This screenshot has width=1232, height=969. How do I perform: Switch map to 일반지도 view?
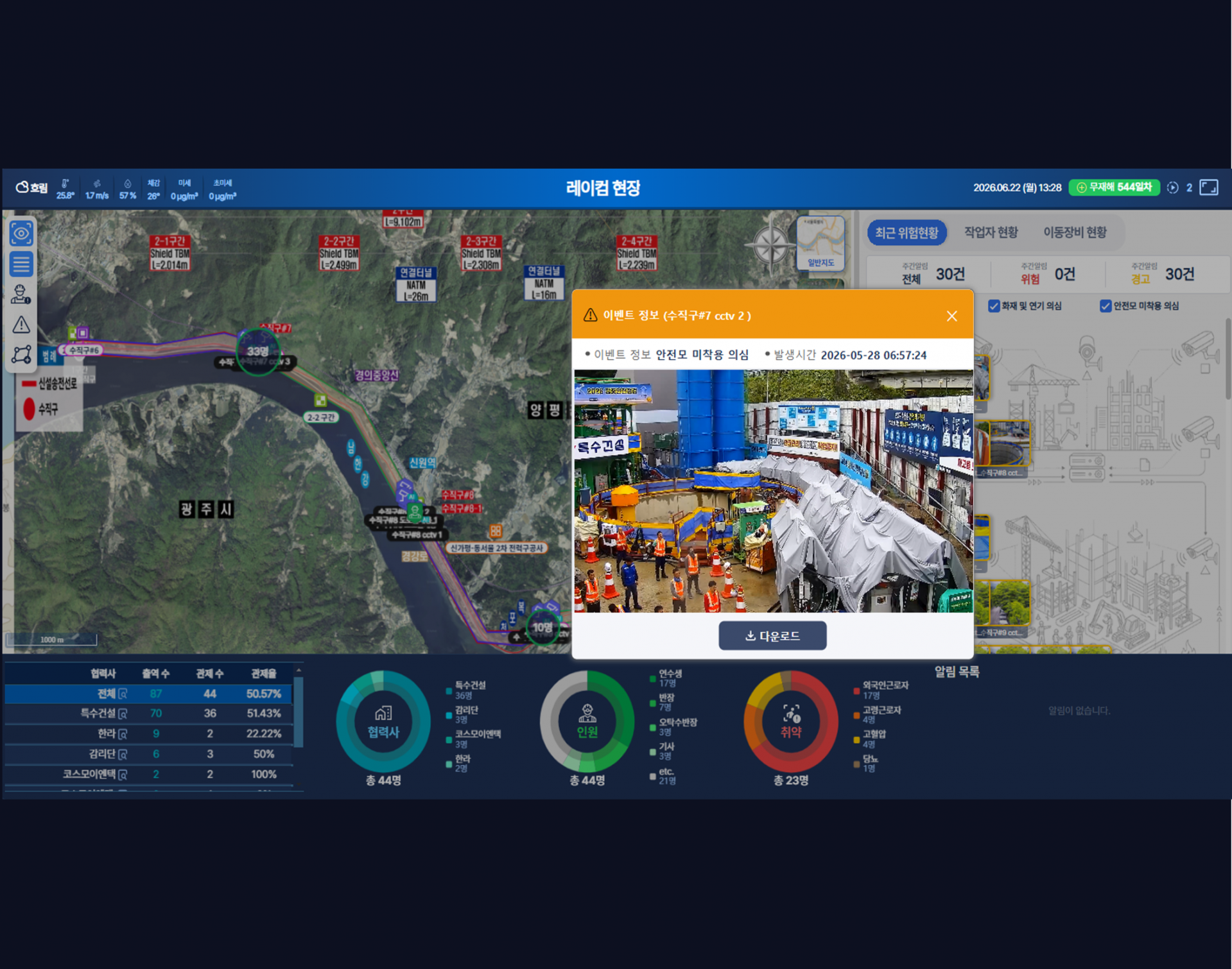tap(820, 244)
